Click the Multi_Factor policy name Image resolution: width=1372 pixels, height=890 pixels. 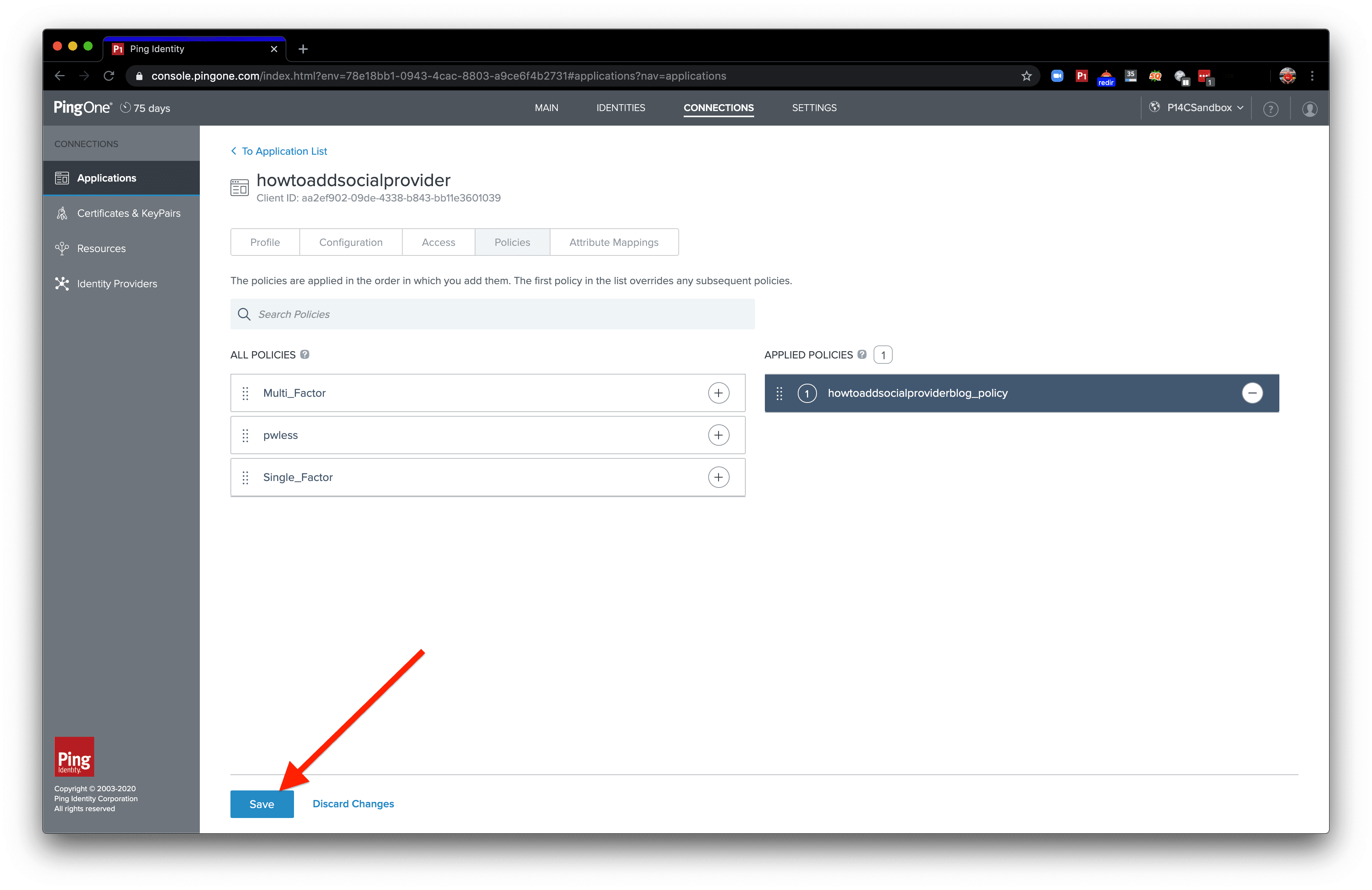tap(294, 393)
